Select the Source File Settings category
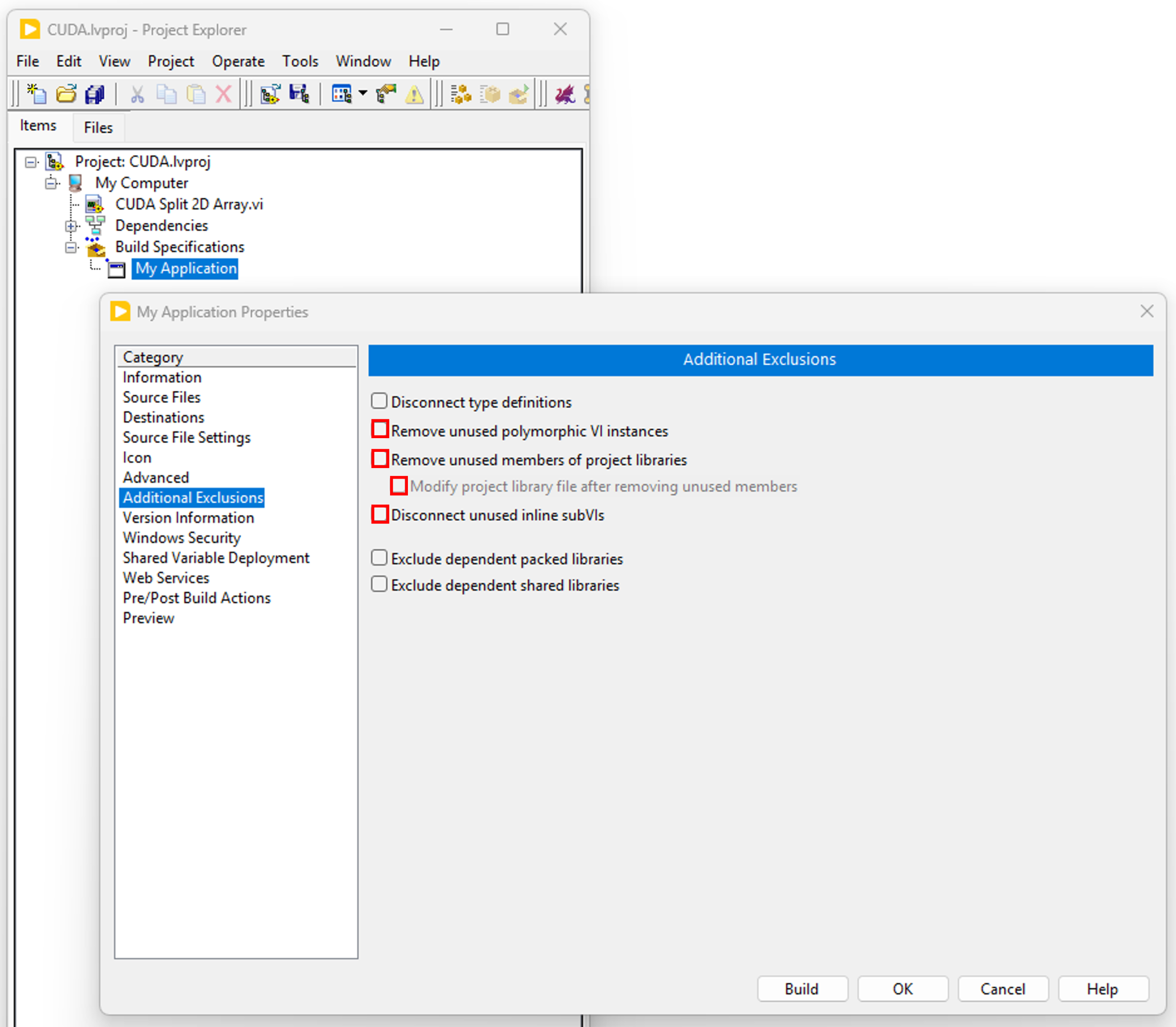Viewport: 1176px width, 1027px height. click(186, 438)
